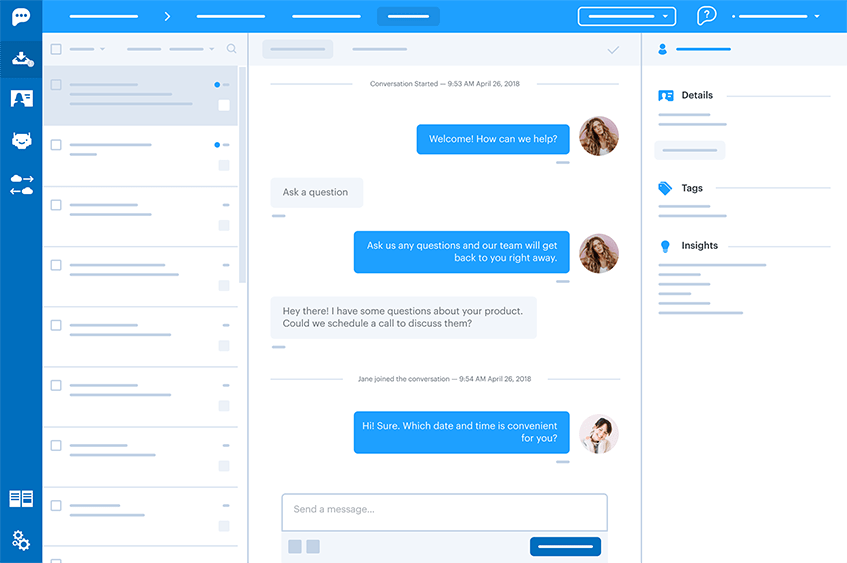The width and height of the screenshot is (847, 563).
Task: Click the contact person icon in right panel
Action: [x=662, y=49]
